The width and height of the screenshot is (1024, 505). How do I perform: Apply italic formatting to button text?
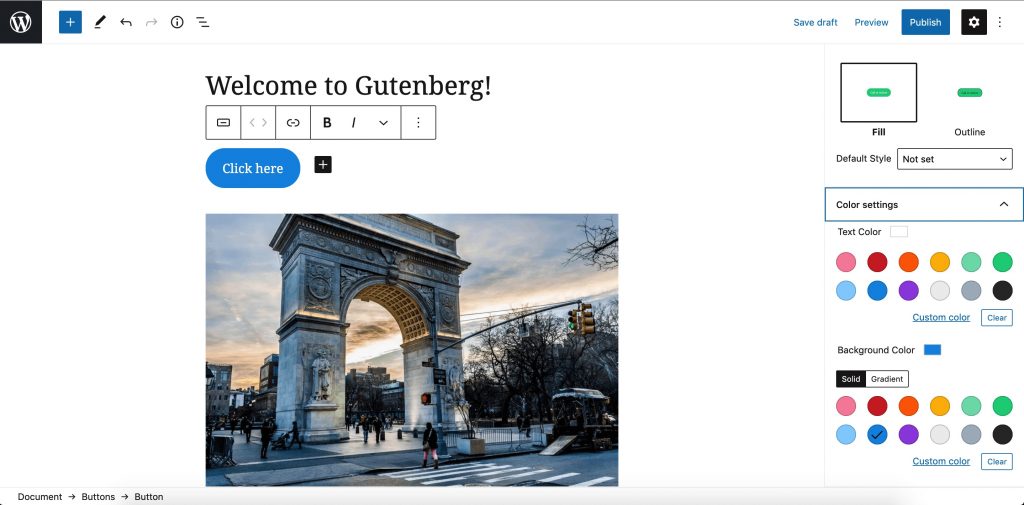(x=353, y=122)
